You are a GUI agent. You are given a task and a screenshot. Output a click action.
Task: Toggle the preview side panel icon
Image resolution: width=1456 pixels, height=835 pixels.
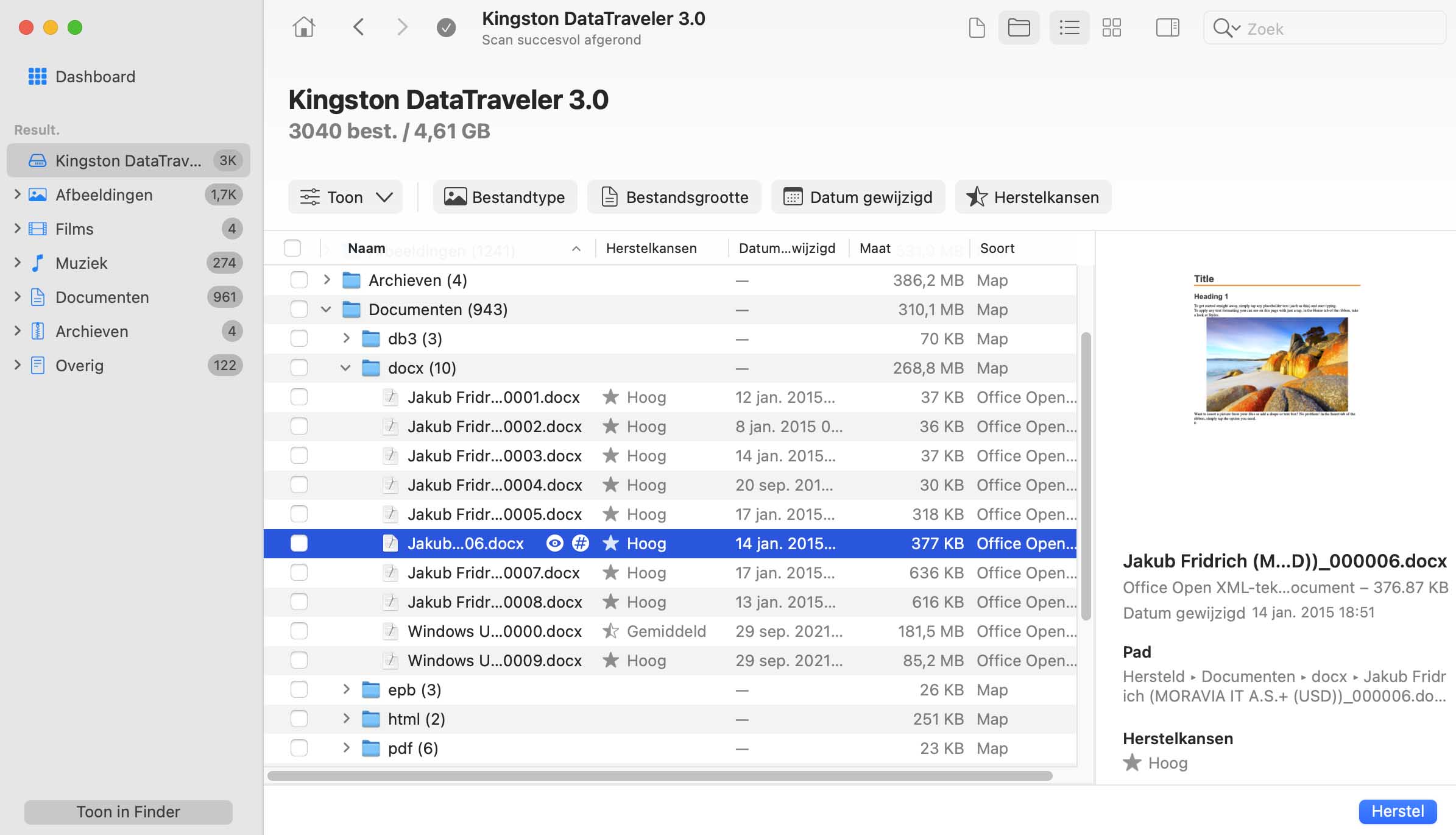point(1167,27)
